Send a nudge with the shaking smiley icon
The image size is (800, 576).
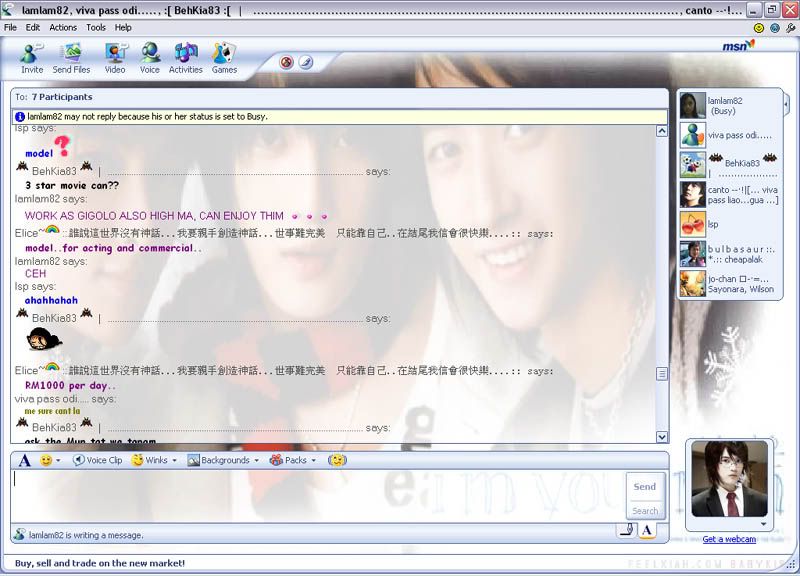pos(337,460)
